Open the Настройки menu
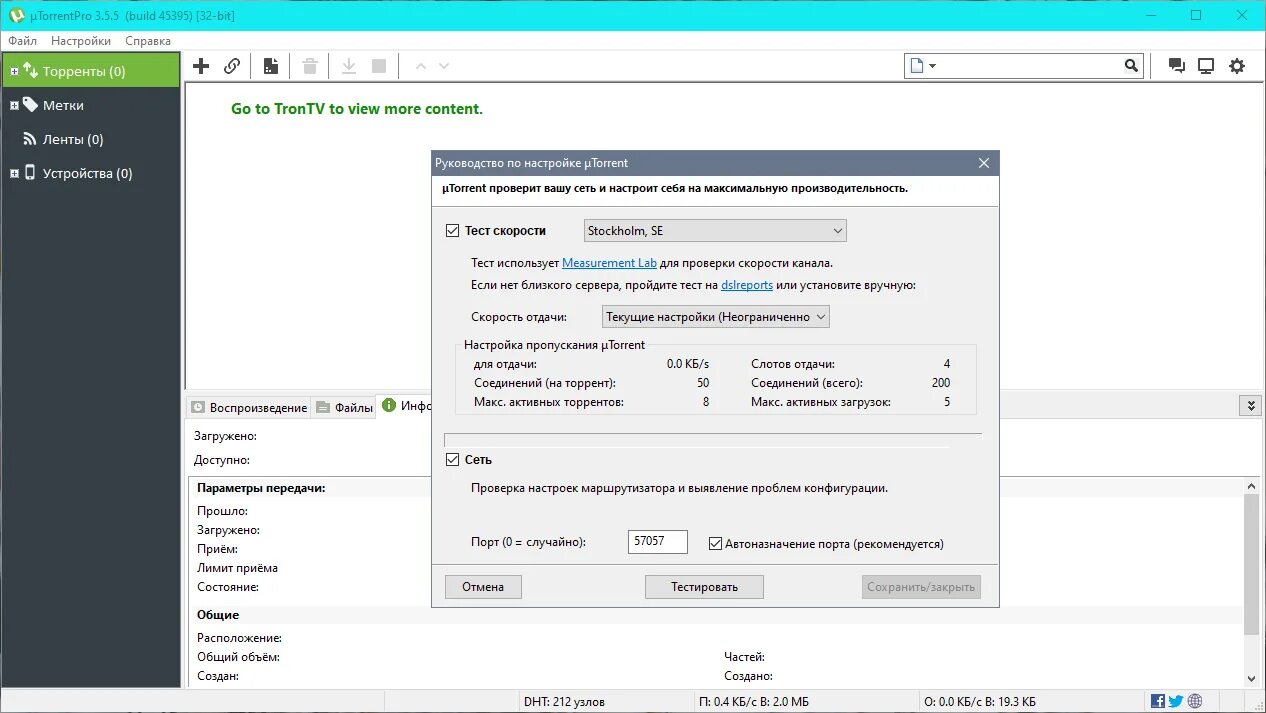 point(80,40)
